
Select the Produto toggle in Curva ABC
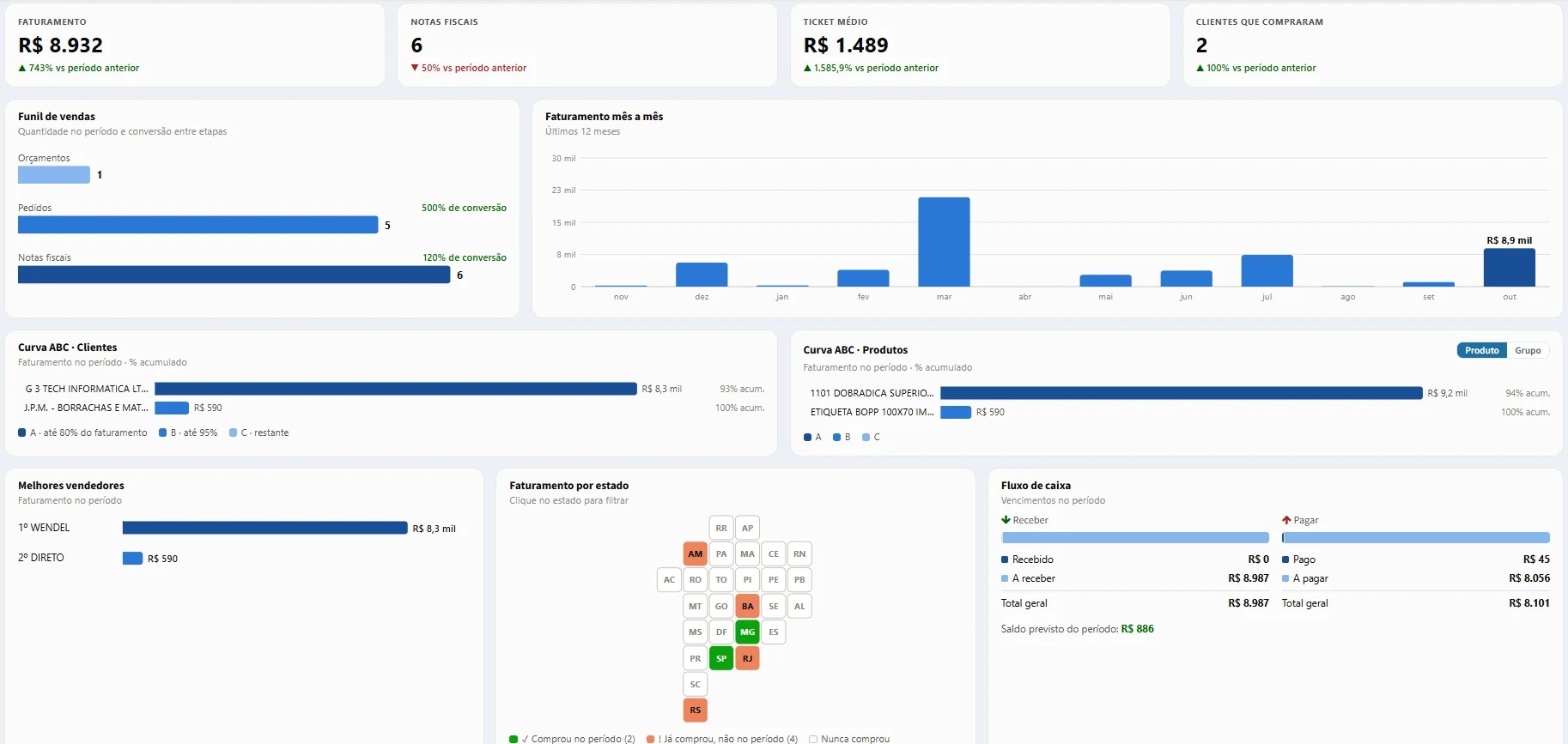(x=1482, y=350)
